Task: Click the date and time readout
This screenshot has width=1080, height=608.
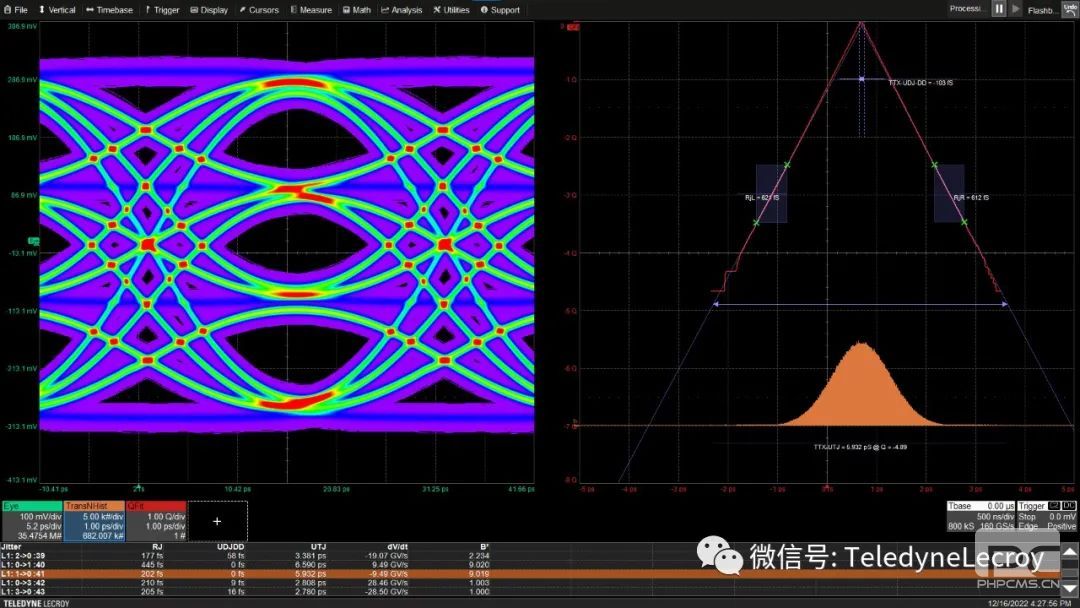Action: click(1029, 603)
